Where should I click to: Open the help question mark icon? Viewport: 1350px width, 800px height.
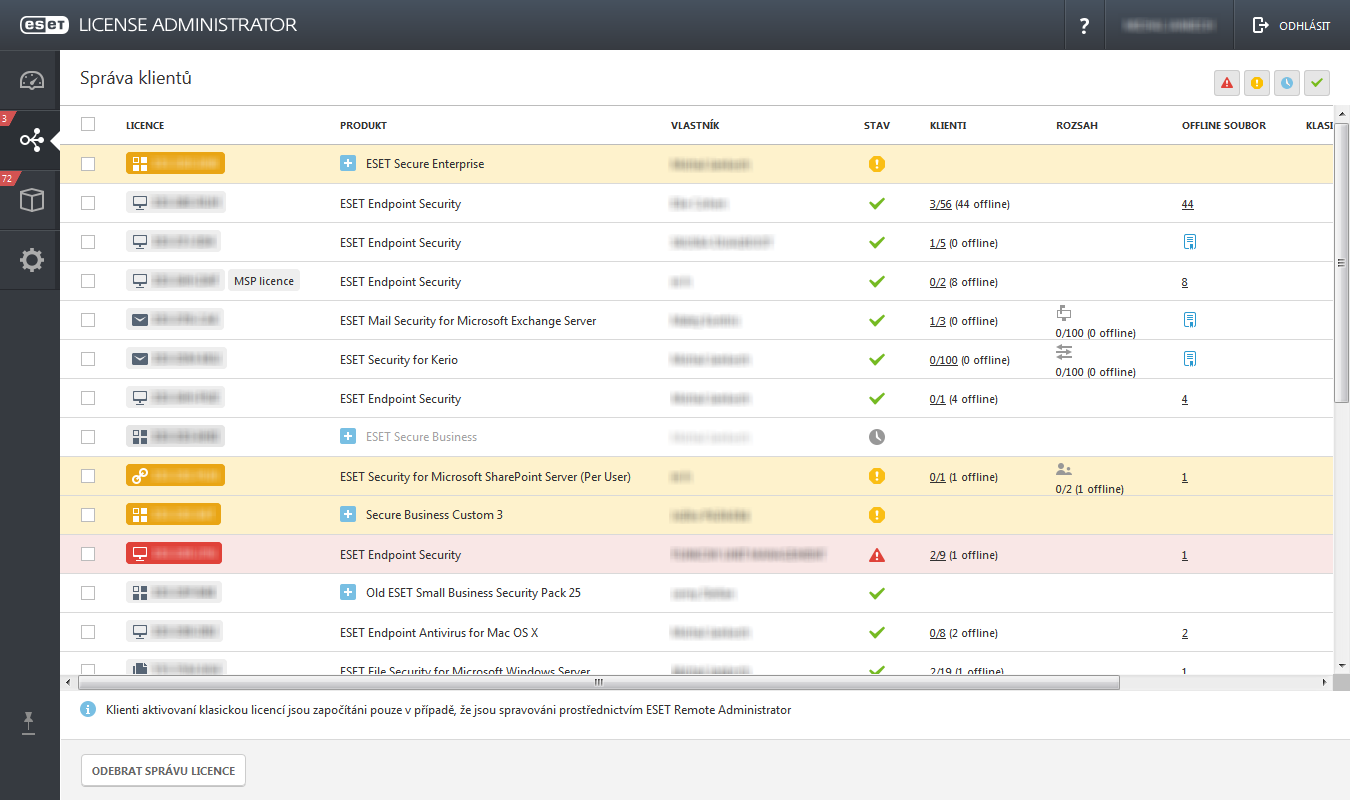[1084, 26]
